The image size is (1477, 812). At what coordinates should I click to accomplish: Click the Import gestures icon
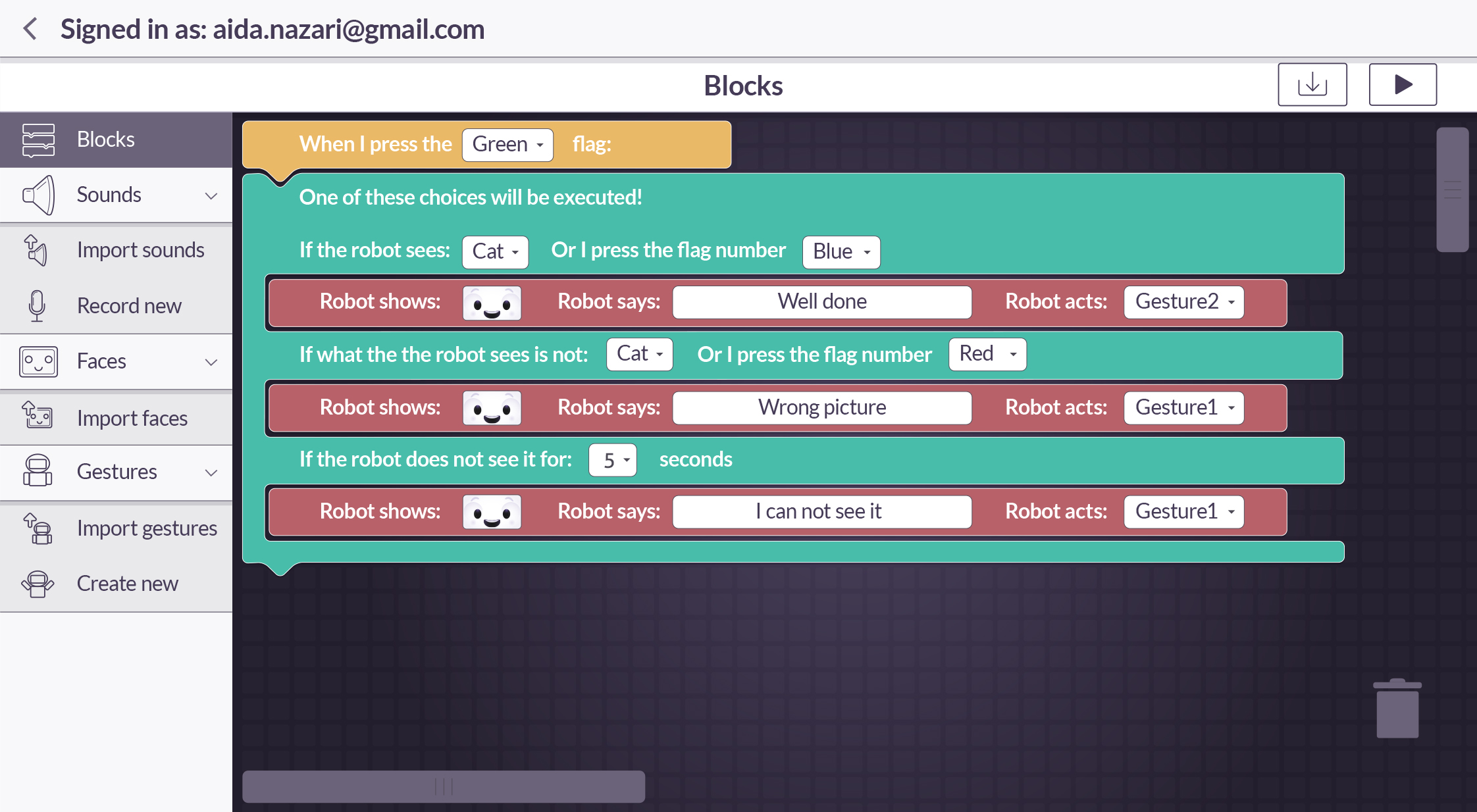pyautogui.click(x=37, y=528)
